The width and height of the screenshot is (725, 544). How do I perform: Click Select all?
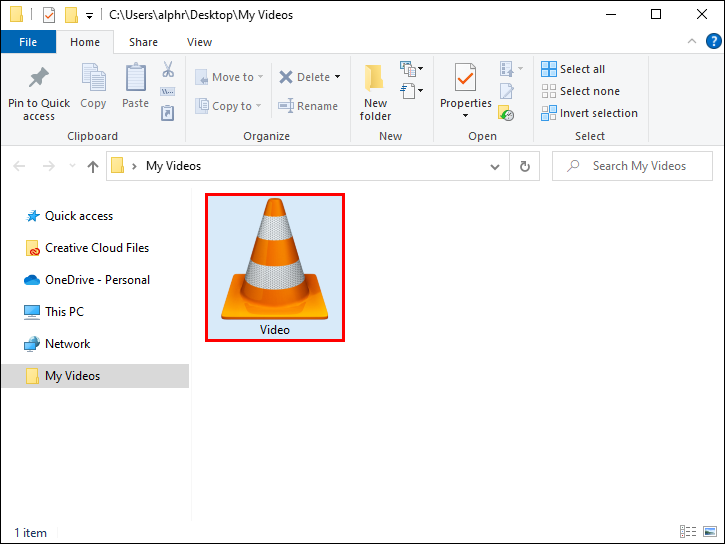click(573, 69)
